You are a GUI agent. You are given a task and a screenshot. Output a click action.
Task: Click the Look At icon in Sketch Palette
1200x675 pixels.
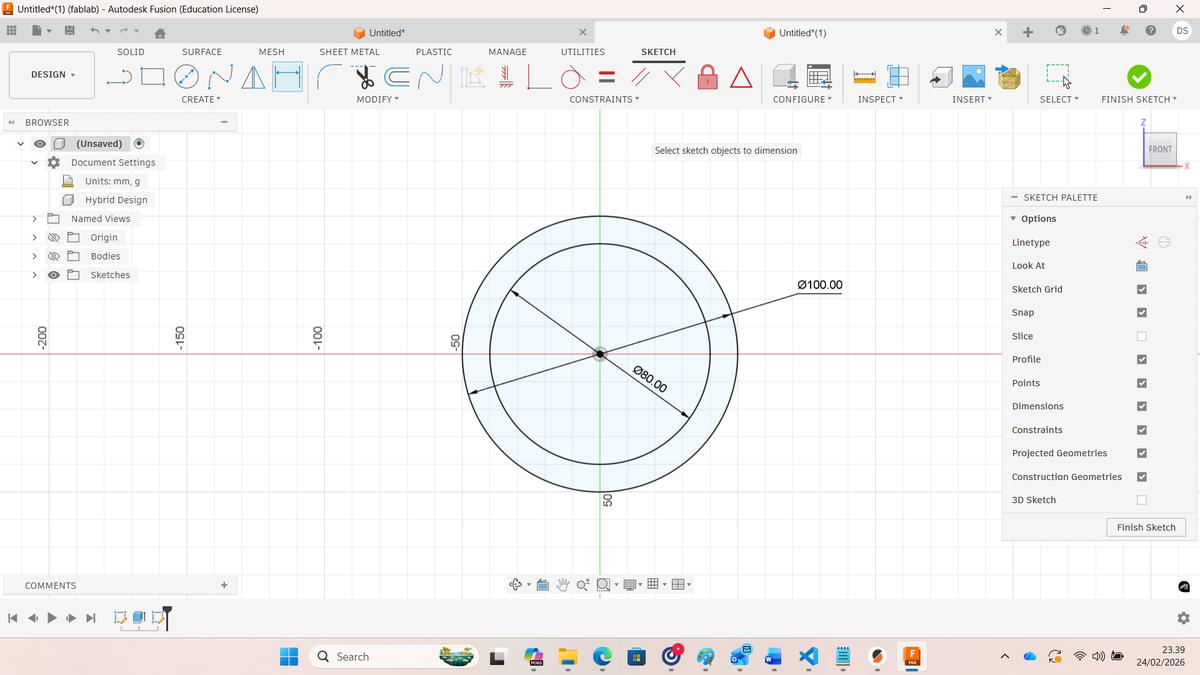(x=1141, y=266)
